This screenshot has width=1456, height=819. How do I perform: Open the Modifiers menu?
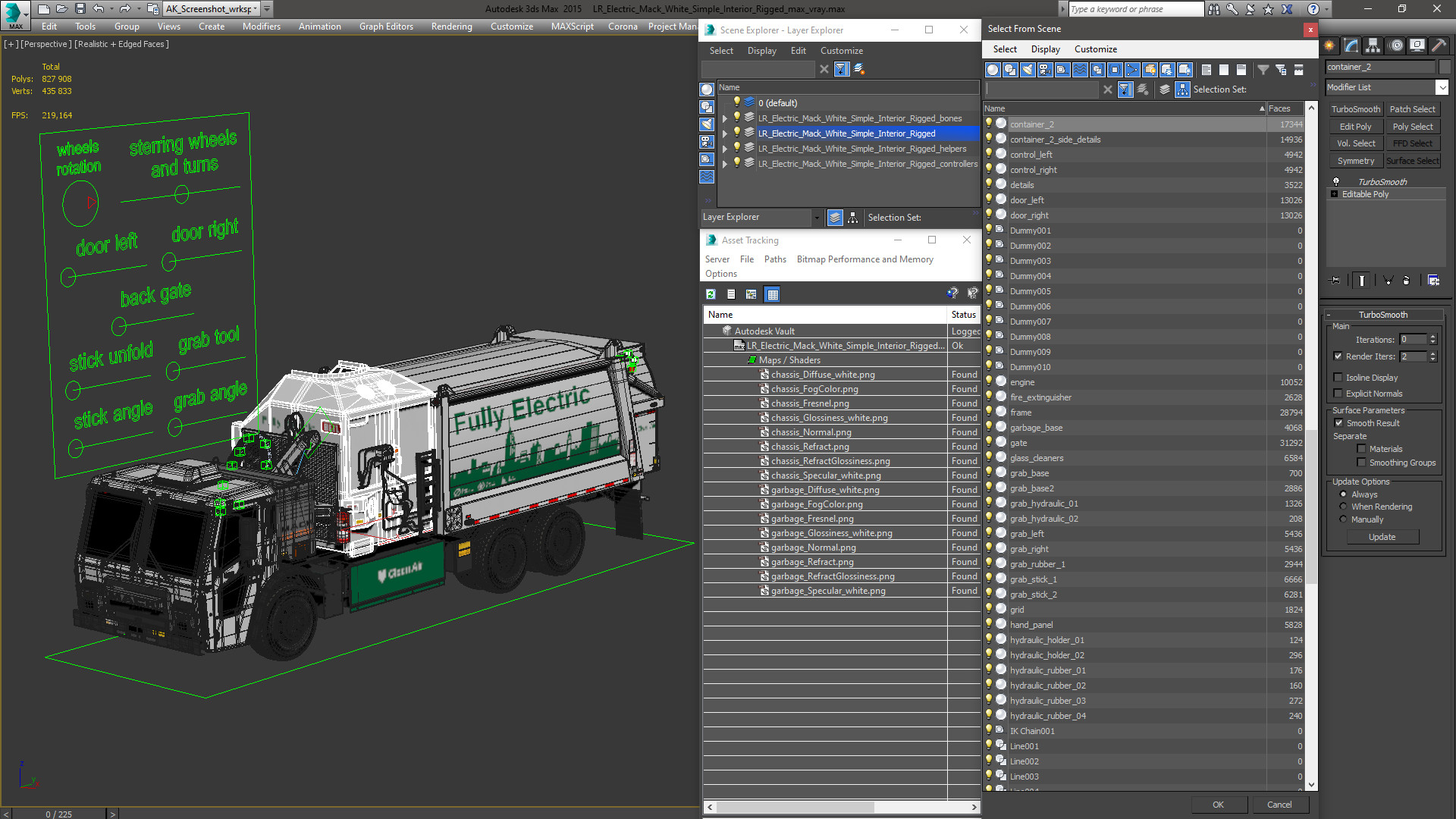click(261, 27)
